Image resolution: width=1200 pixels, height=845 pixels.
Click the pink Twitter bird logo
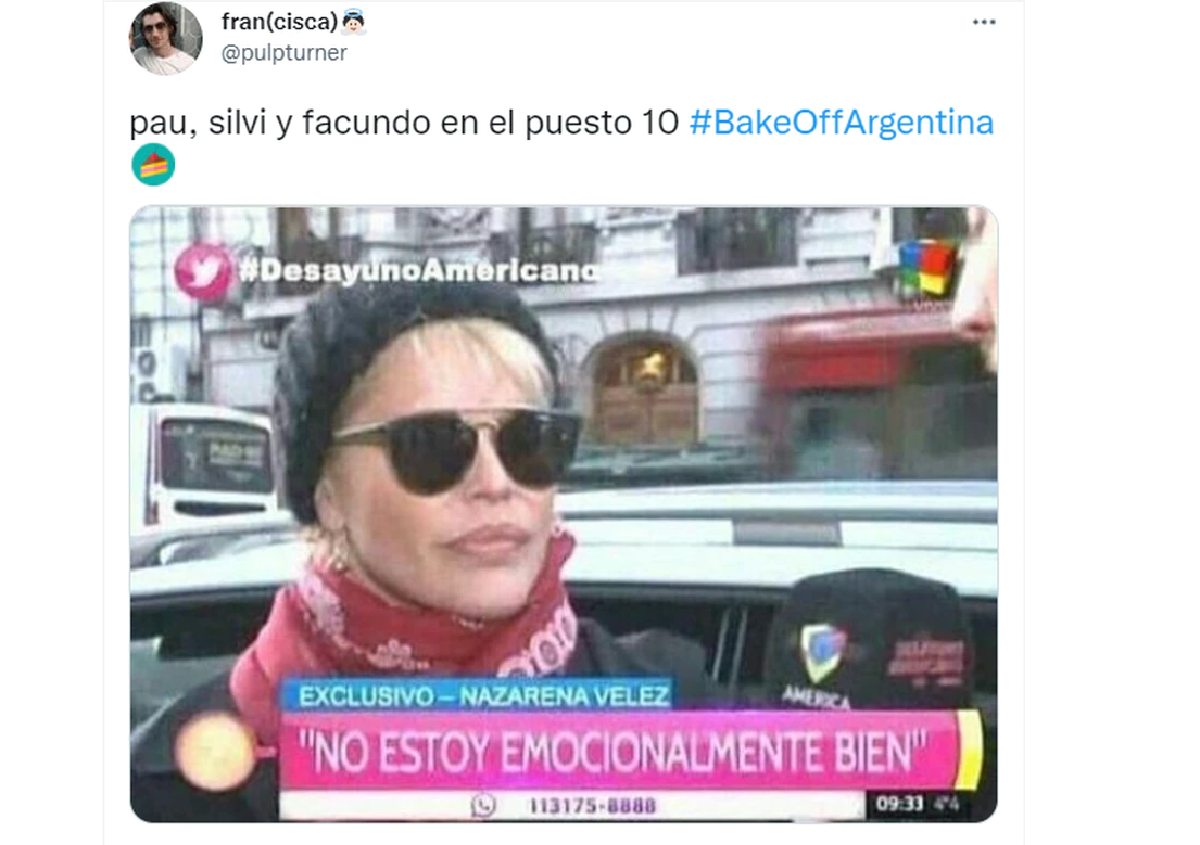pos(203,271)
